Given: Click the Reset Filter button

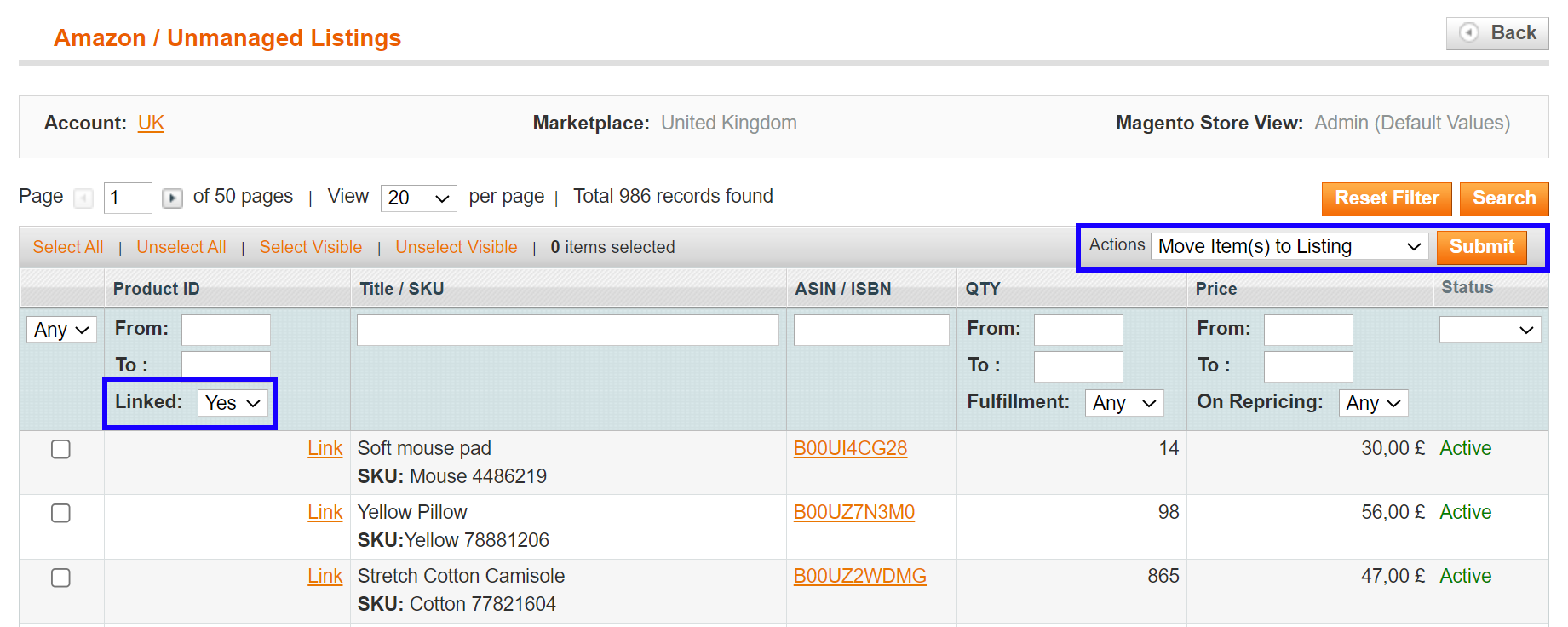Looking at the screenshot, I should pos(1387,198).
